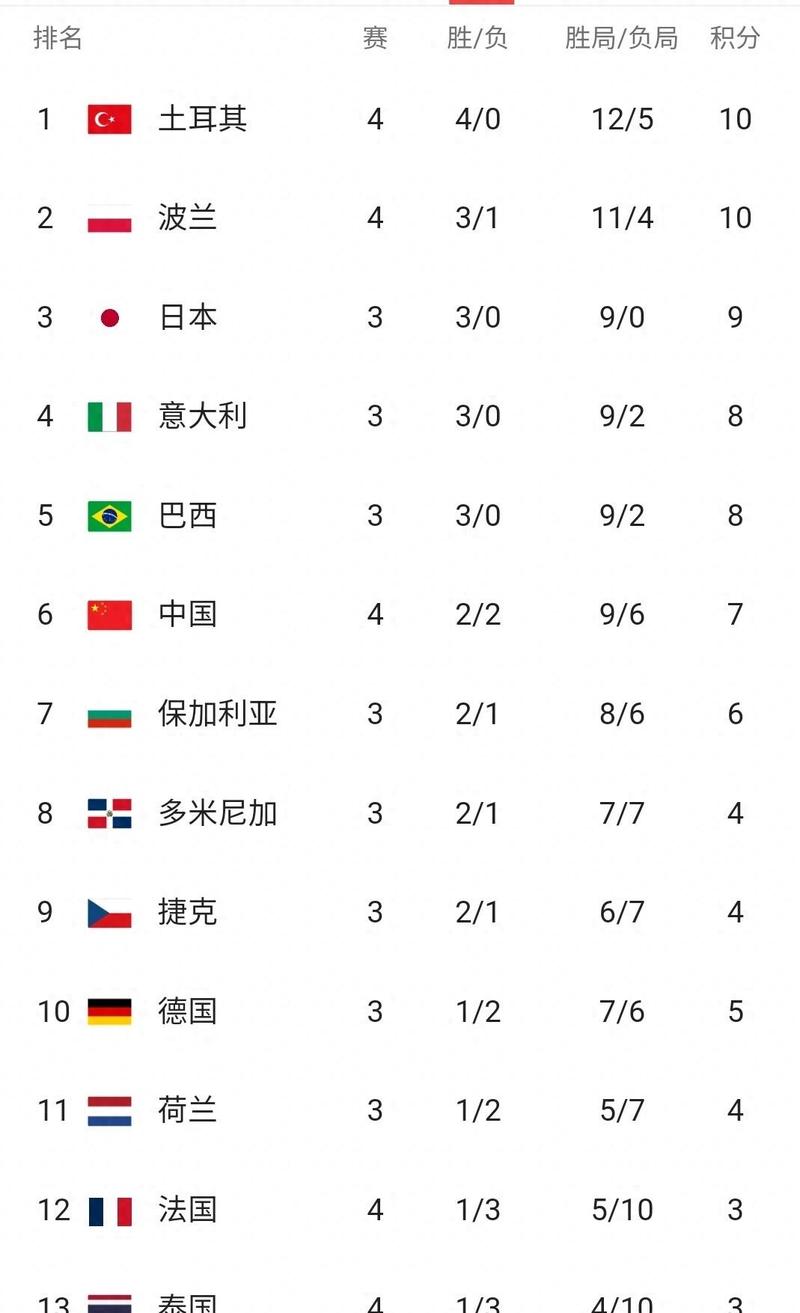
Task: Click the Dominican Republic flag icon
Action: click(x=109, y=813)
